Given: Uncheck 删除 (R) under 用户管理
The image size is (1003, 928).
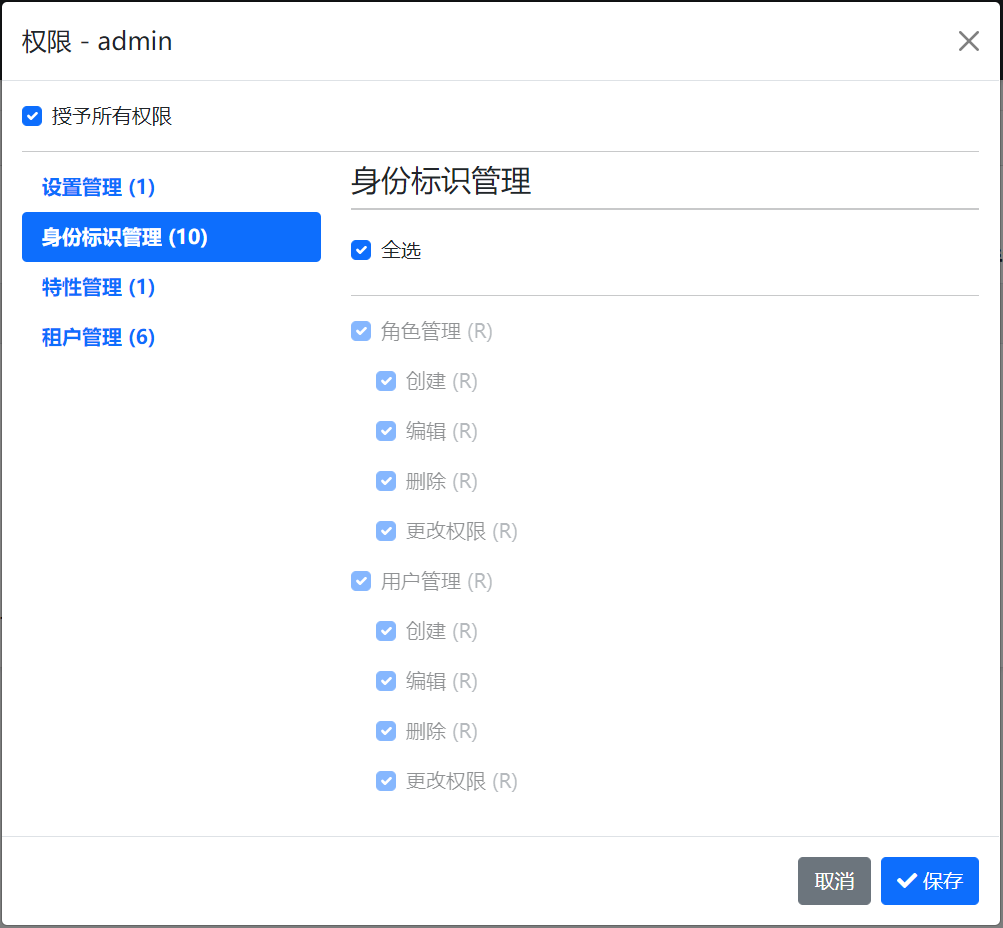Looking at the screenshot, I should coord(386,731).
